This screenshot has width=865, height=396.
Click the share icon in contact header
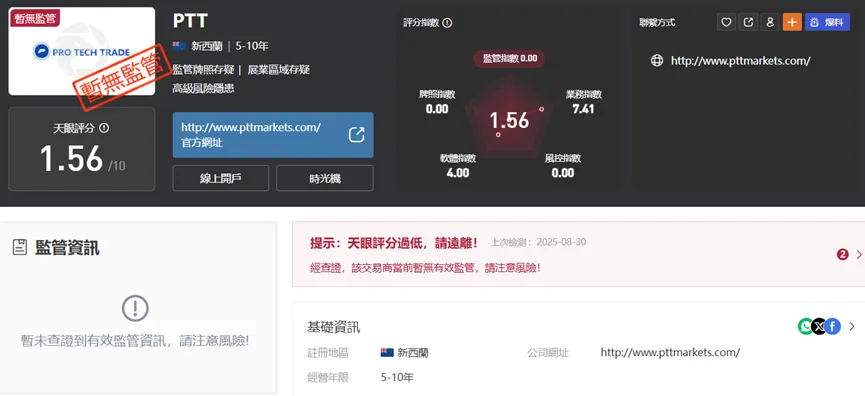pos(748,22)
